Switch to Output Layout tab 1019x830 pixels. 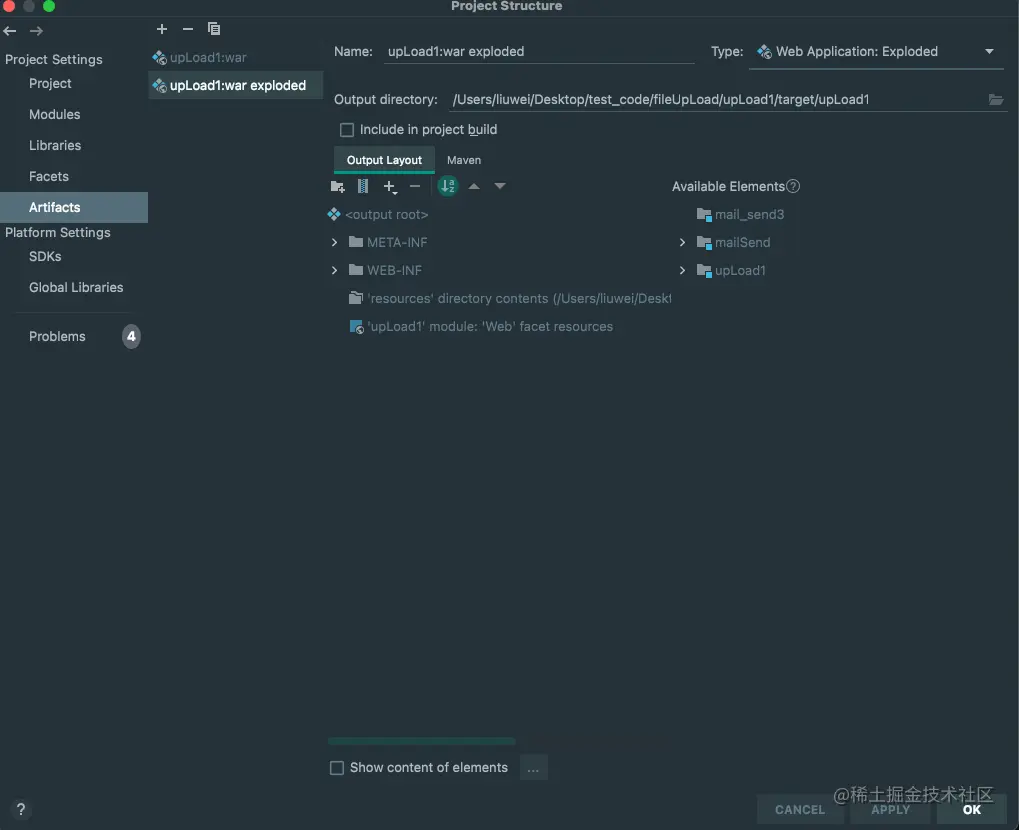[384, 160]
